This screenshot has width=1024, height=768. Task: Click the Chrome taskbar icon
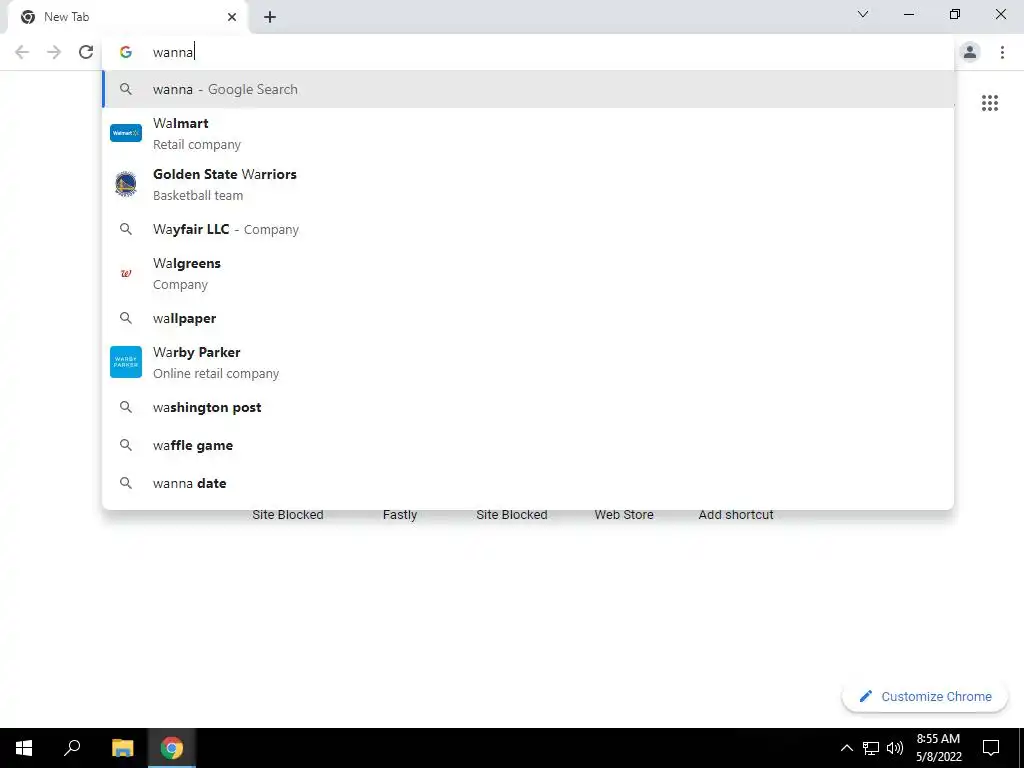[x=172, y=748]
